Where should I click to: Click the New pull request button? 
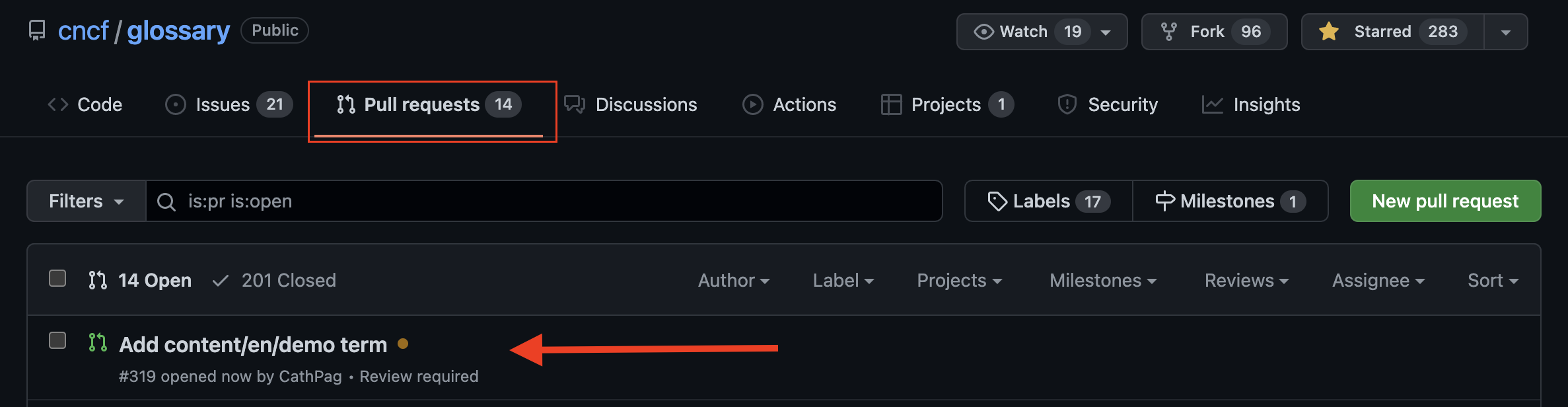coord(1445,201)
